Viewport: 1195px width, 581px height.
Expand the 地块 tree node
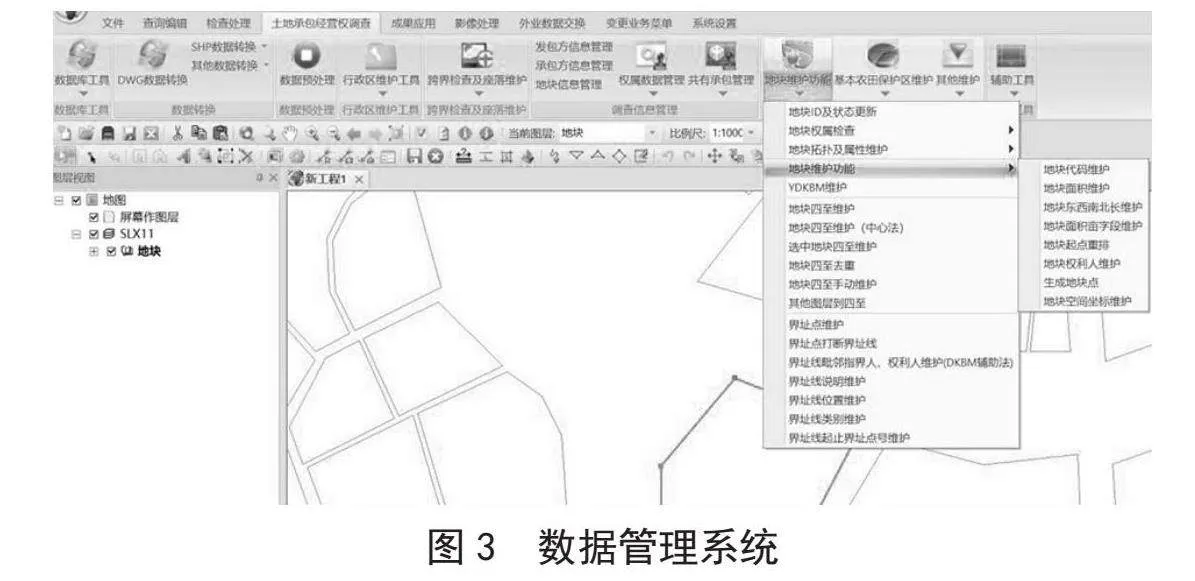pos(94,252)
